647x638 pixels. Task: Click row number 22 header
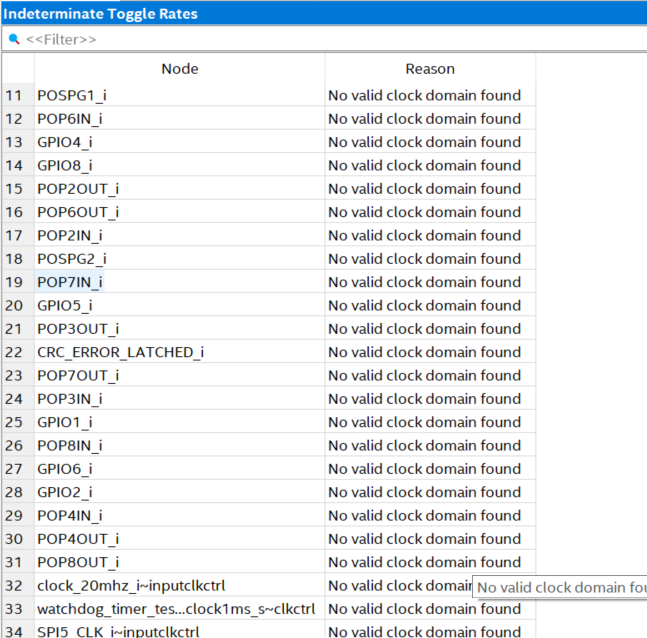click(18, 352)
